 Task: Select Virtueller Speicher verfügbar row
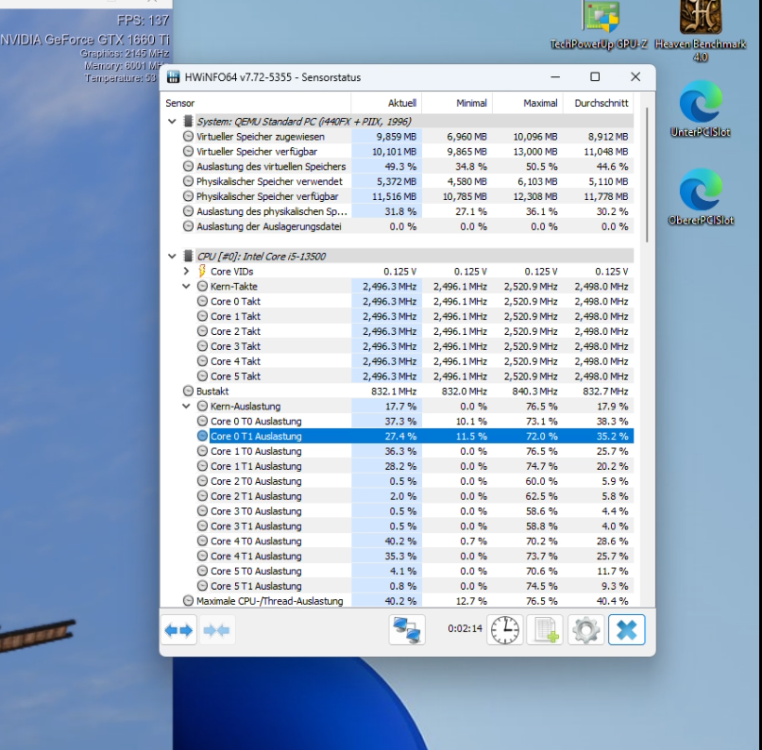coord(408,151)
